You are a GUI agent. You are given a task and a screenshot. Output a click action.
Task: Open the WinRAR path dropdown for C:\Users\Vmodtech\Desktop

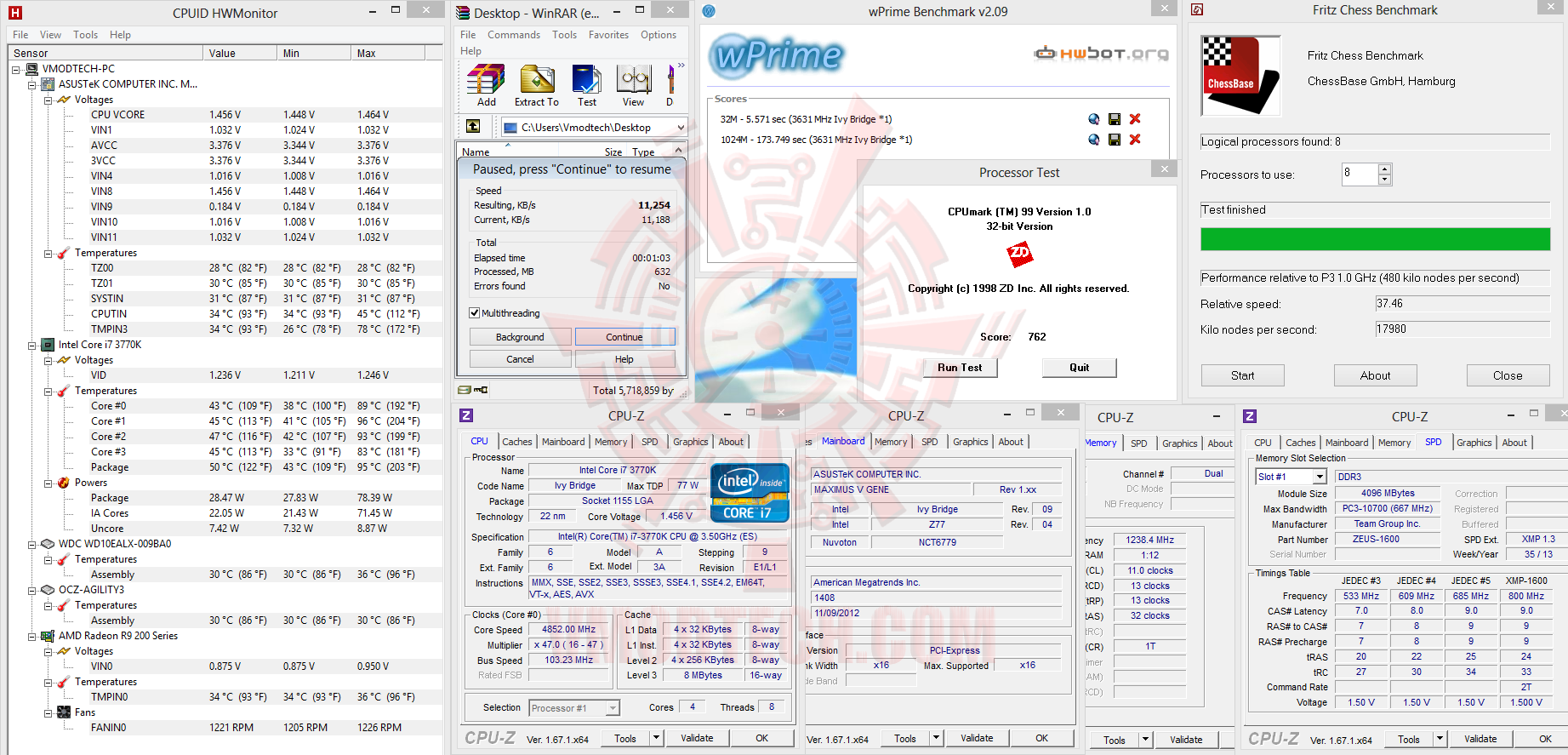(x=680, y=128)
